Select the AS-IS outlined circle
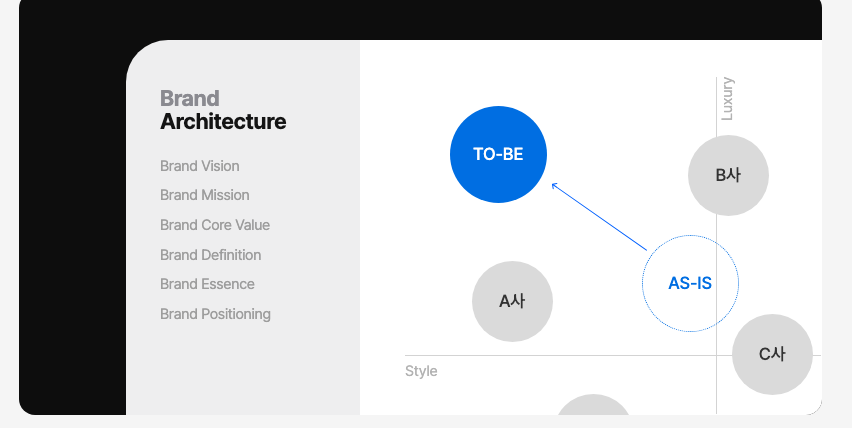The image size is (852, 428). click(690, 283)
